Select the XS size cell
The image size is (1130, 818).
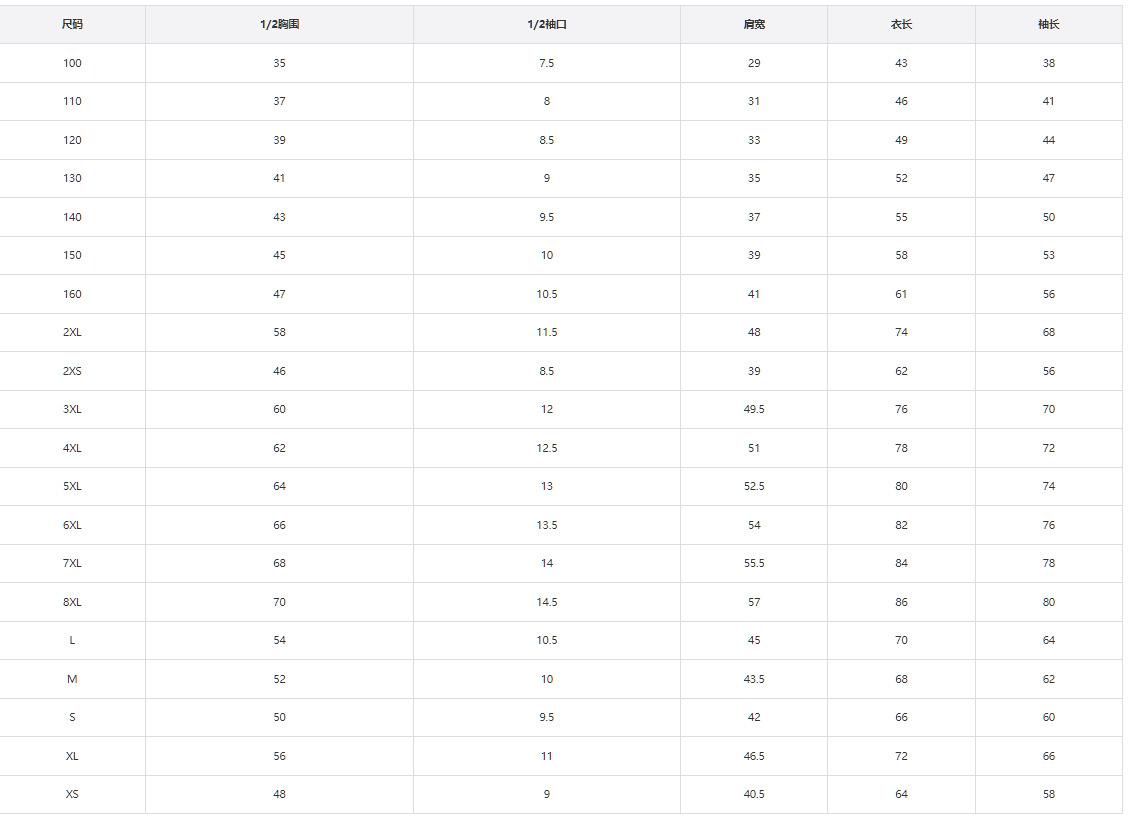coord(72,794)
